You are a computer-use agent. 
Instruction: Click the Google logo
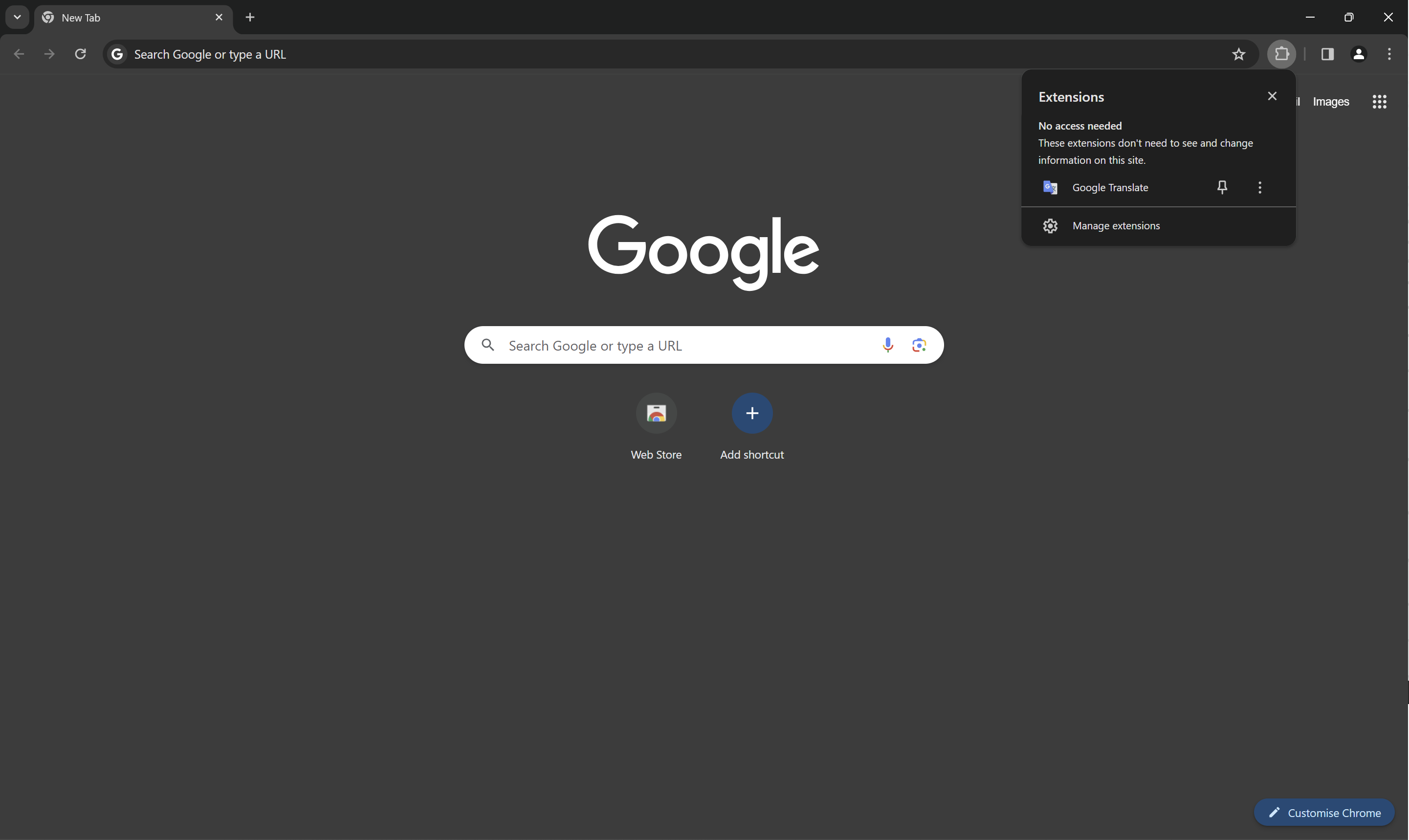pyautogui.click(x=704, y=252)
